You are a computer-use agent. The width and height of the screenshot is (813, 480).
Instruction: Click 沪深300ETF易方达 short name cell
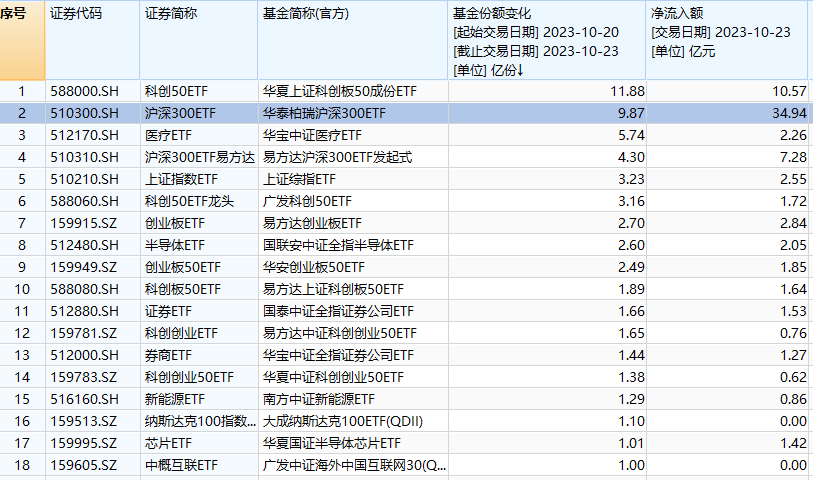click(x=200, y=157)
